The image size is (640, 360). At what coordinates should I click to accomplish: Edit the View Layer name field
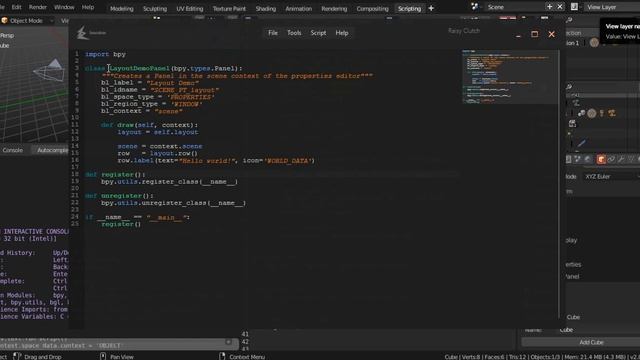pyautogui.click(x=612, y=7)
